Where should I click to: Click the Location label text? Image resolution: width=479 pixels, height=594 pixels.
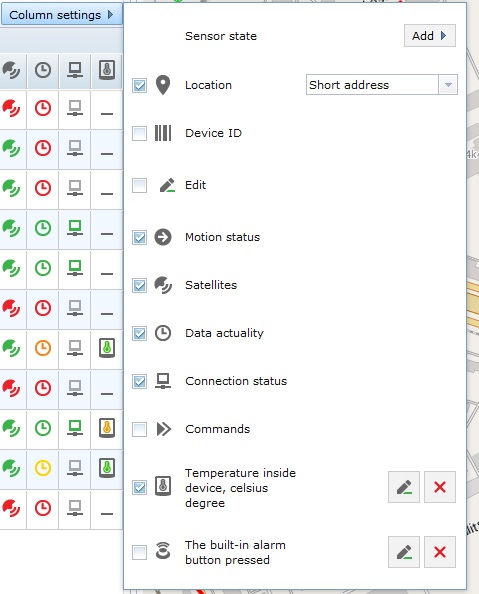[208, 85]
